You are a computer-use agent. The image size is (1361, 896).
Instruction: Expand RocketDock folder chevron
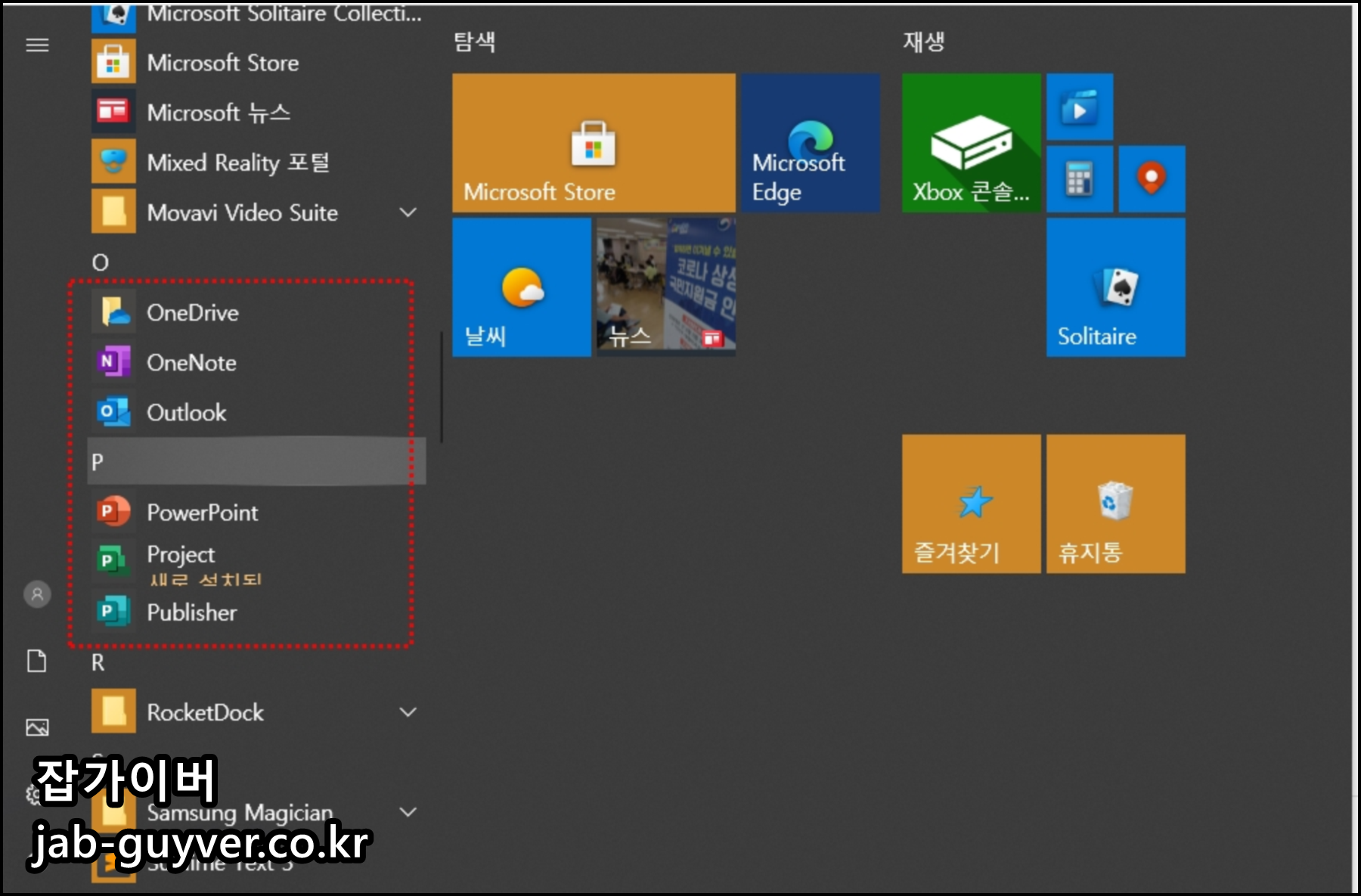point(408,712)
